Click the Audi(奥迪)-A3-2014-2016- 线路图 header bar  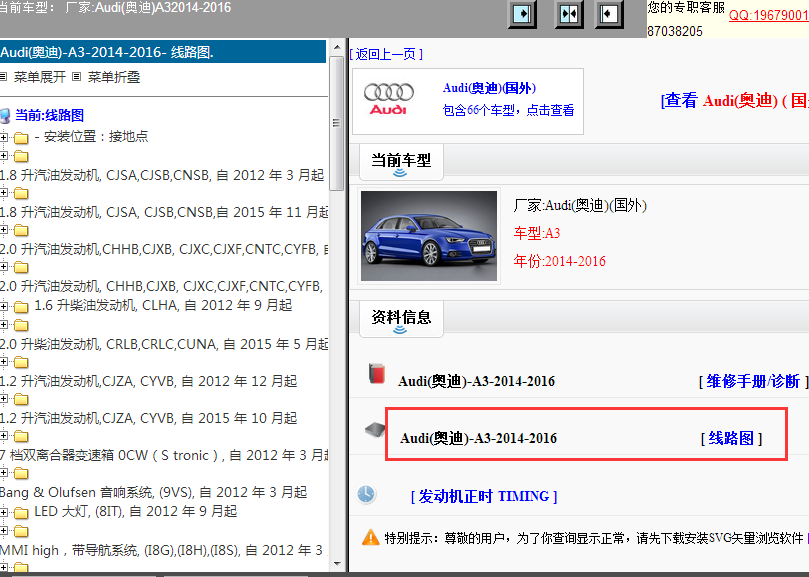coord(163,52)
